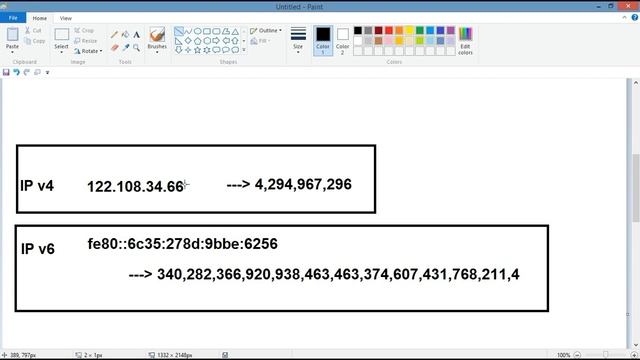
Task: Choose the Rectangle shape
Action: [207, 31]
